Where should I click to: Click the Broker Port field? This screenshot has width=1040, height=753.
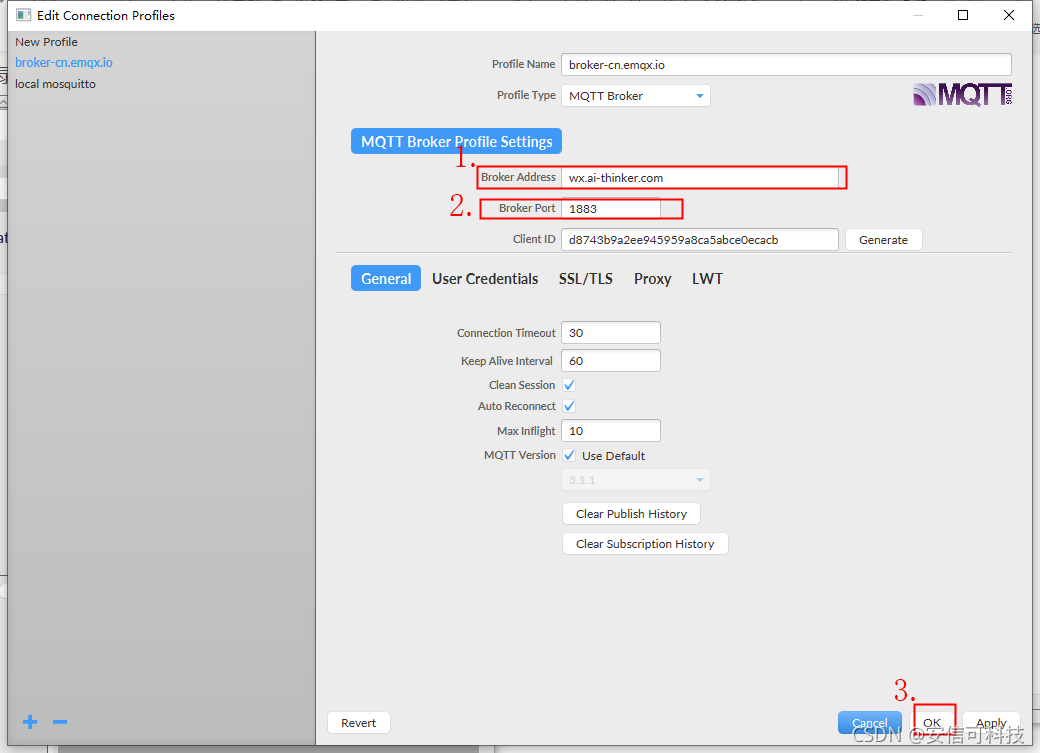tap(611, 208)
